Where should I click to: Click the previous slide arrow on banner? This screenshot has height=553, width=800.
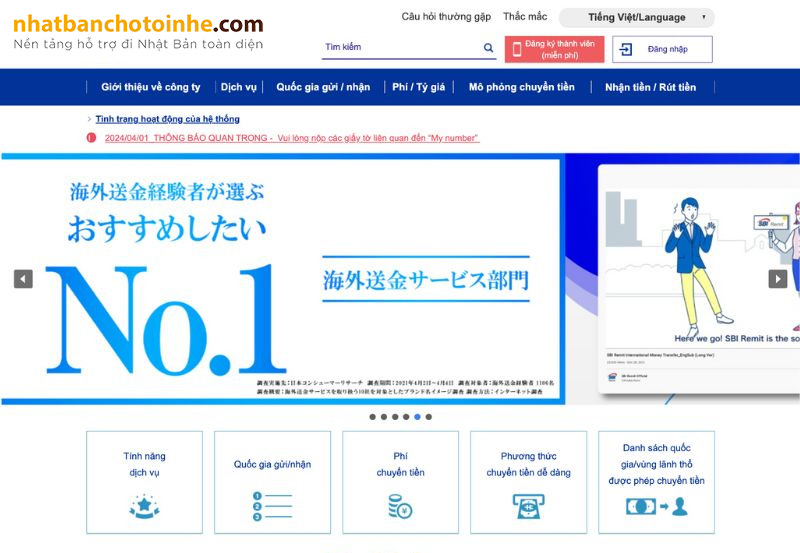pyautogui.click(x=23, y=279)
